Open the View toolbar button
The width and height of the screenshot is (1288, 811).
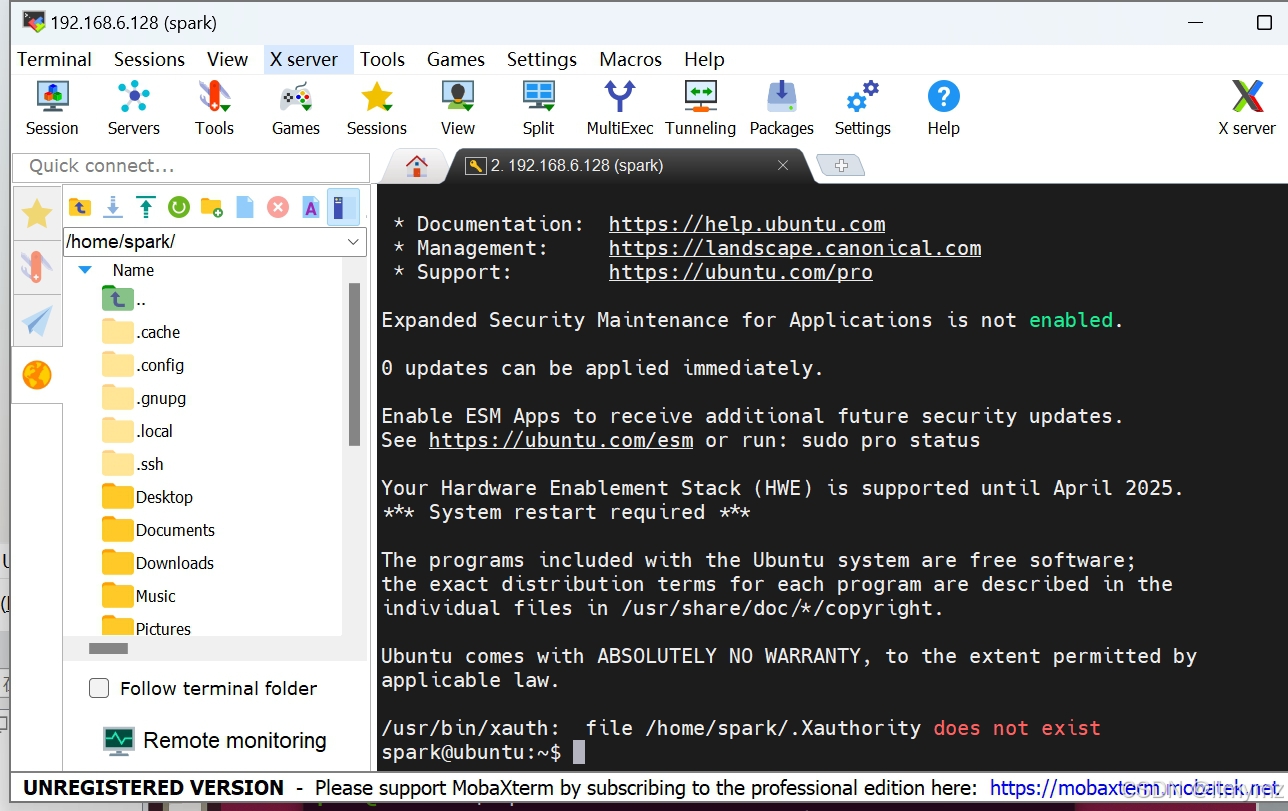tap(457, 109)
